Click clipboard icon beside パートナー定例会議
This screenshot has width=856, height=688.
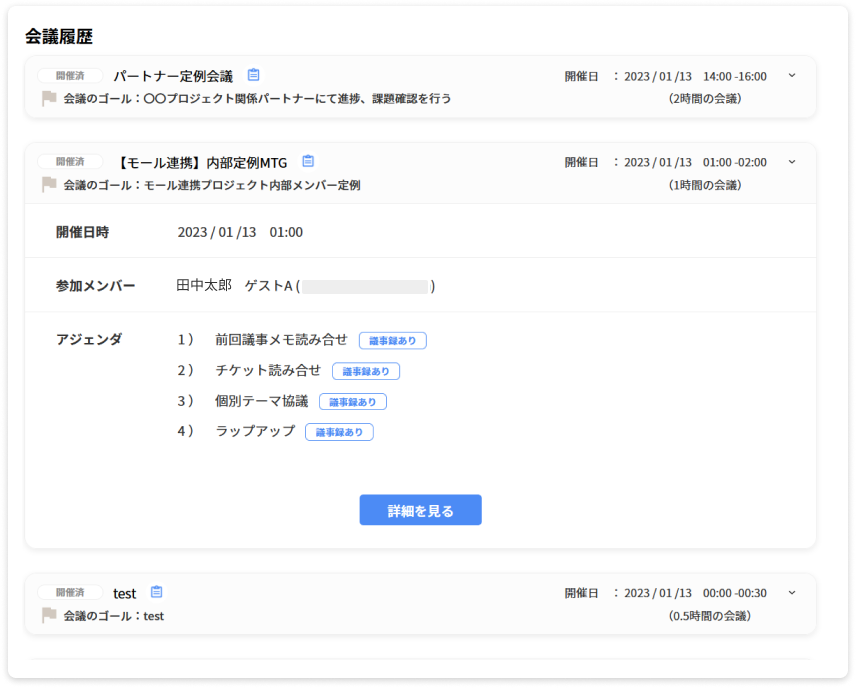tap(253, 75)
